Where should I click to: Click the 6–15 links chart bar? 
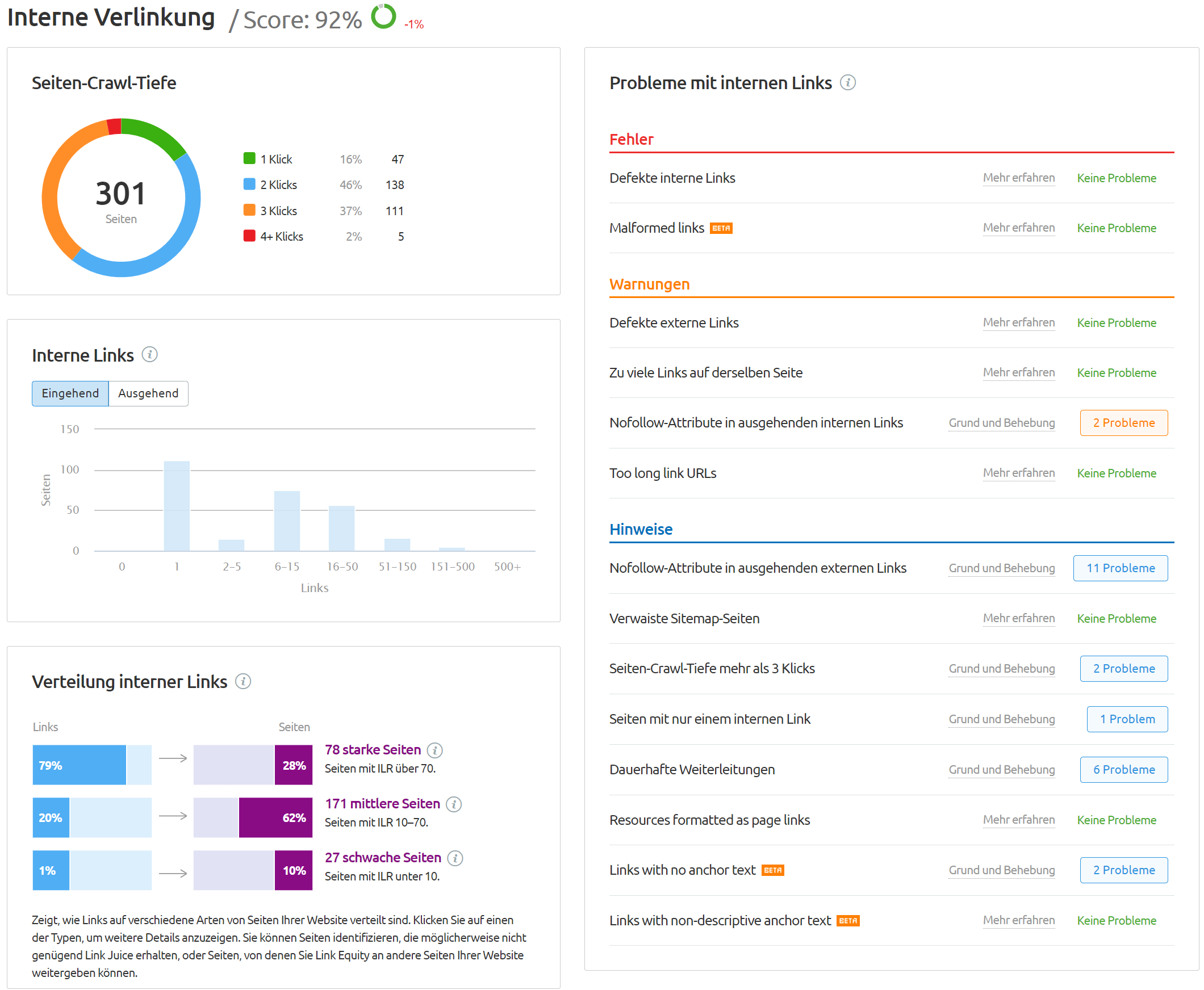(x=287, y=521)
